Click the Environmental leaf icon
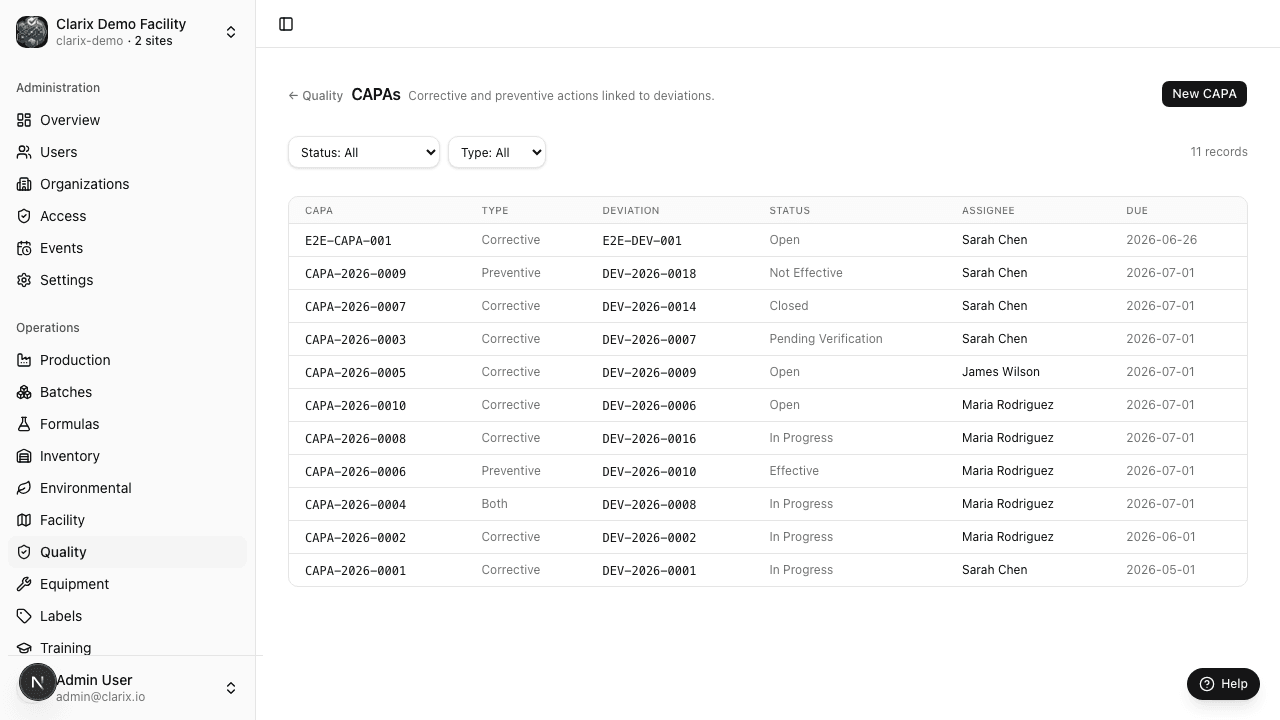1280x720 pixels. [24, 488]
